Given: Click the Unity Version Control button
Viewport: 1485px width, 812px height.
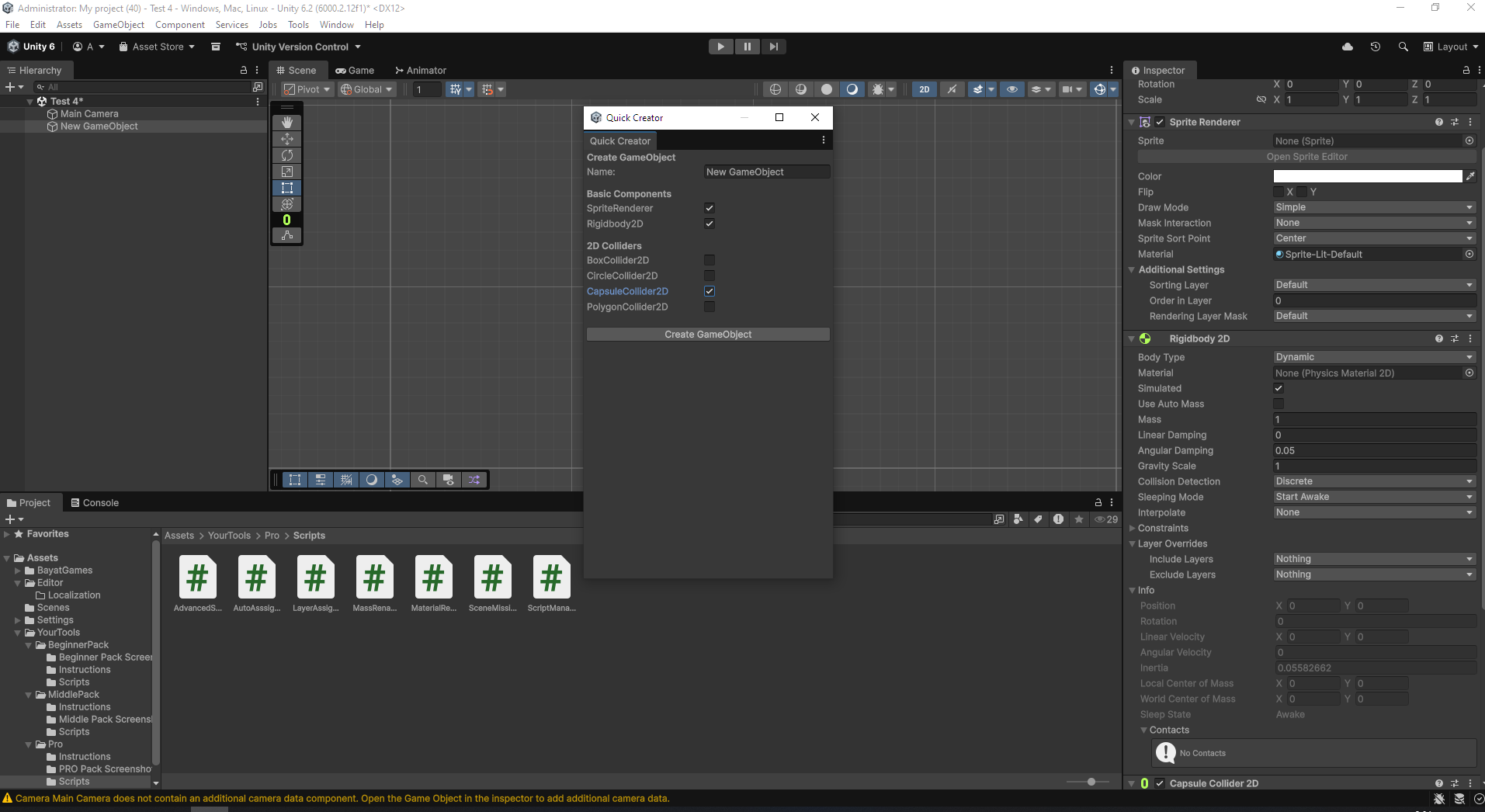Looking at the screenshot, I should tap(298, 47).
